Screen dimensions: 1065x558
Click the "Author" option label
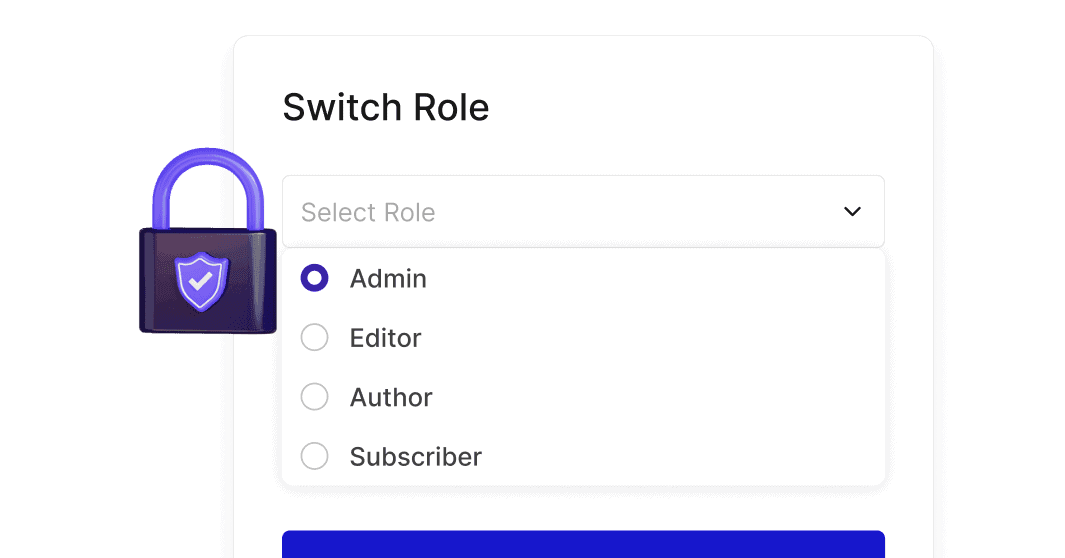391,397
